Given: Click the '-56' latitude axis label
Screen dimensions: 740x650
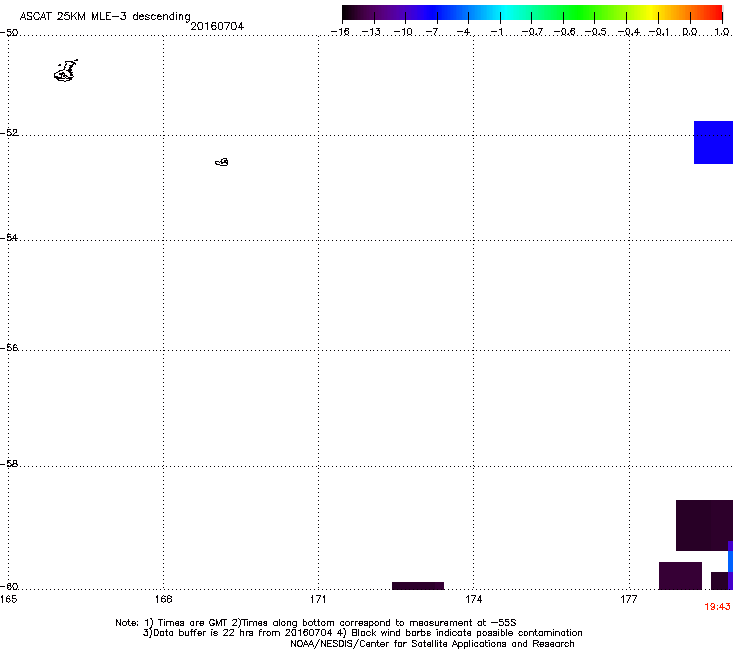Looking at the screenshot, I should tap(9, 348).
